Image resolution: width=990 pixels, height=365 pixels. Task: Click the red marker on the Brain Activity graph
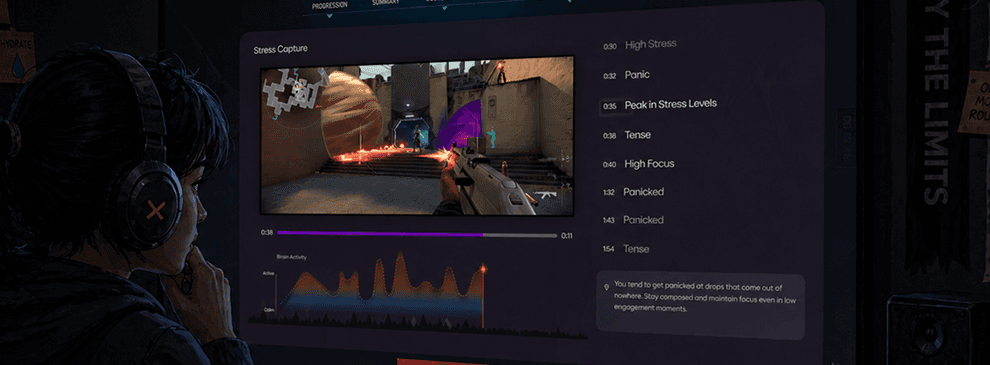click(x=484, y=269)
